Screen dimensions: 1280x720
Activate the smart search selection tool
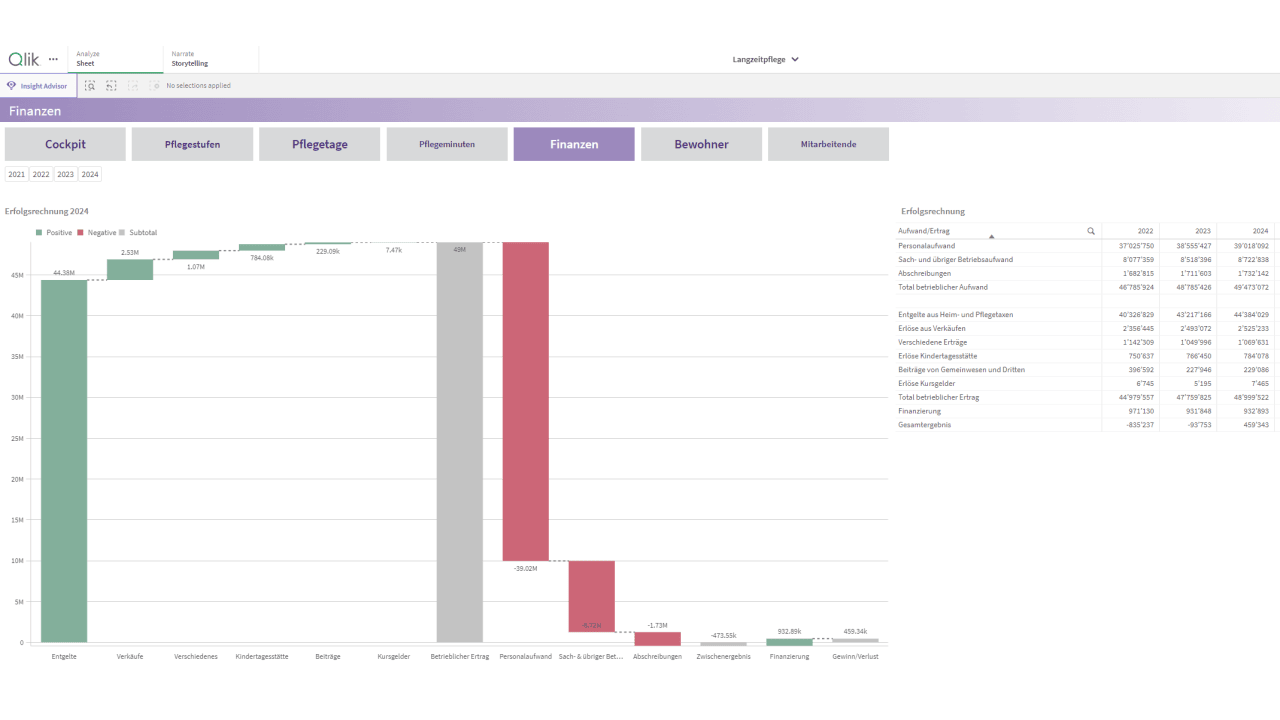(90, 86)
